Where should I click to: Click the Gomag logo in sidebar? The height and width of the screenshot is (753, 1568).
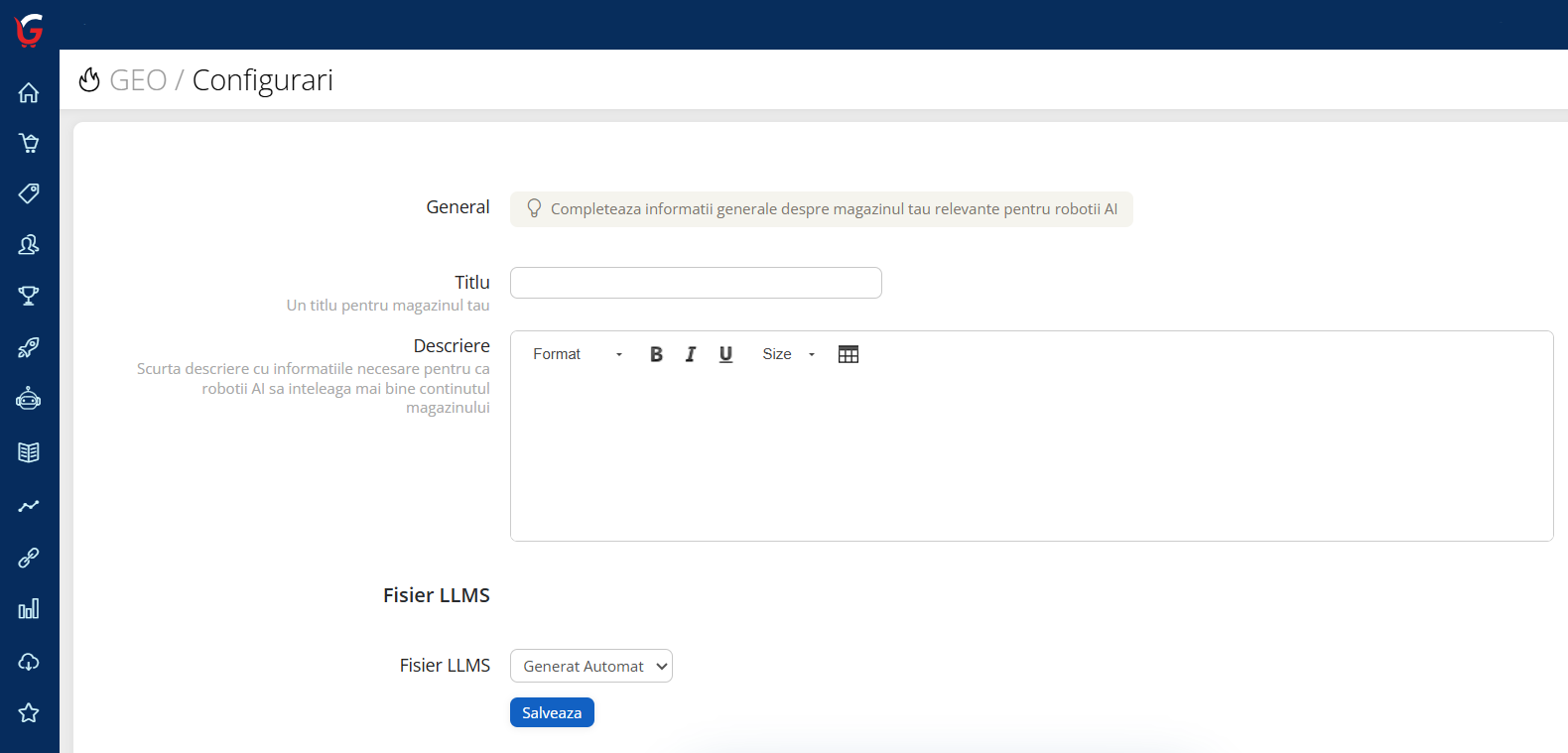[29, 30]
